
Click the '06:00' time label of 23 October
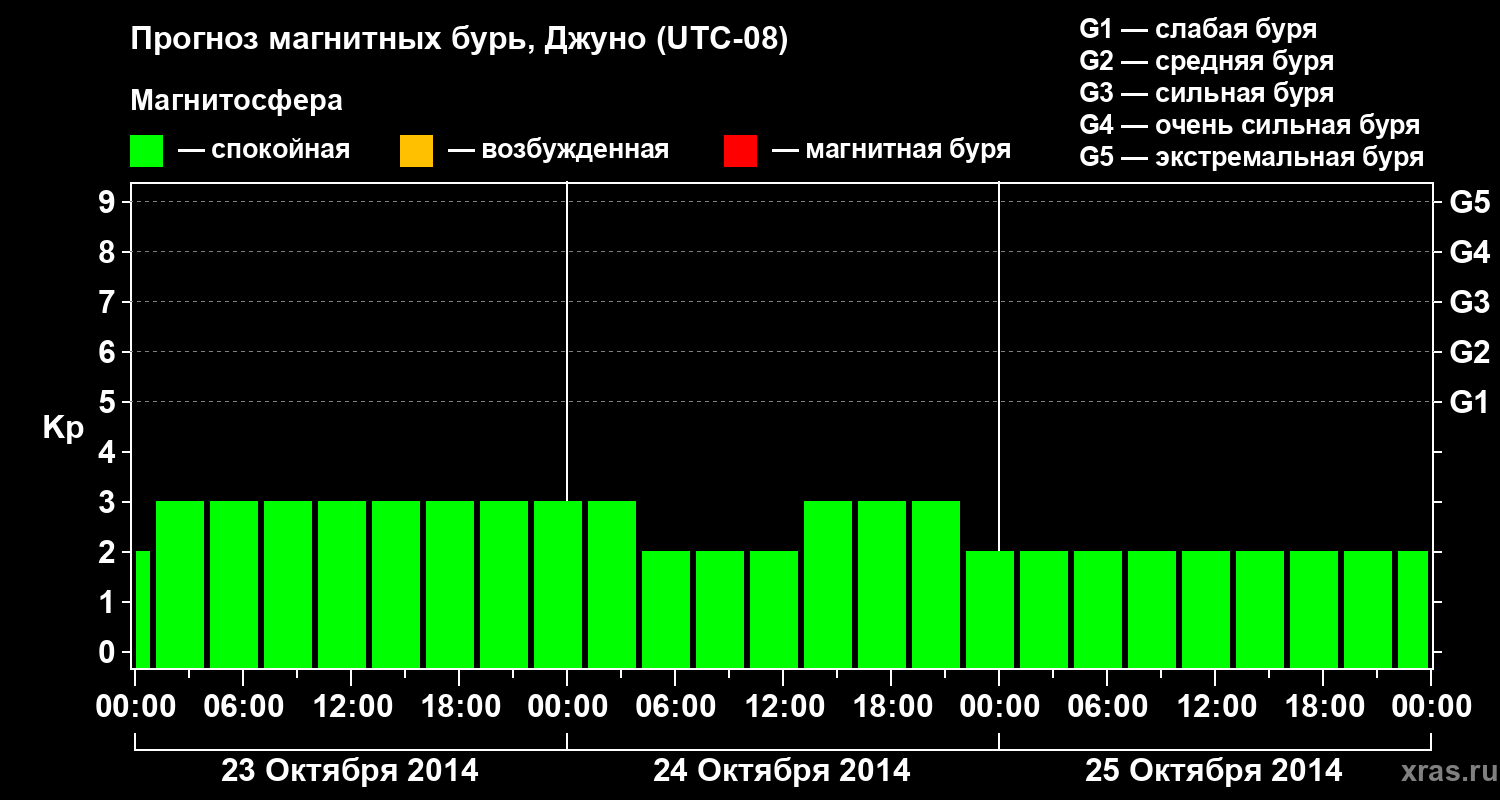pos(243,707)
